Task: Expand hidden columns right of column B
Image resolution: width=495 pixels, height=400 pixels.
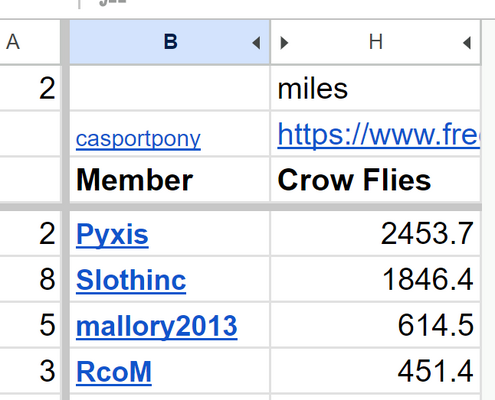Action: (x=256, y=43)
